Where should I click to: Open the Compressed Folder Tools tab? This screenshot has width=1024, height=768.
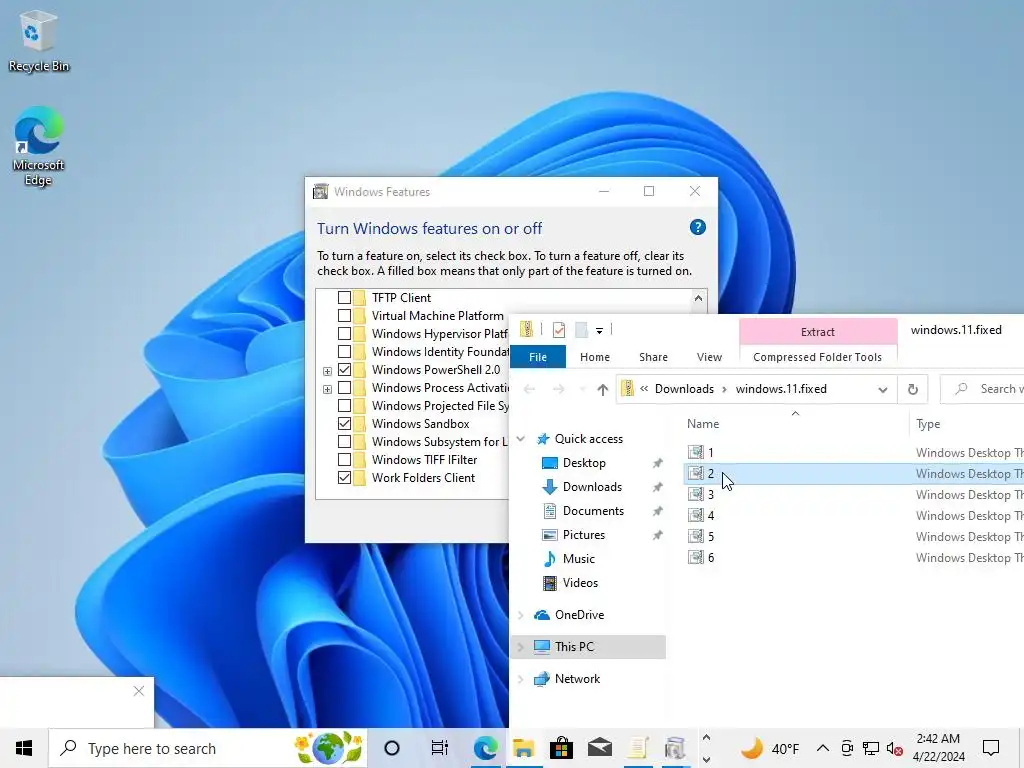pyautogui.click(x=817, y=357)
